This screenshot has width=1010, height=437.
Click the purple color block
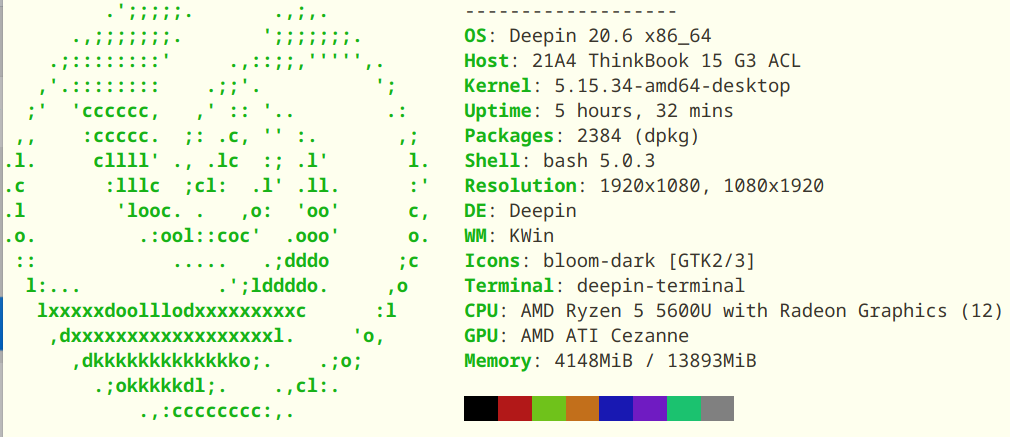[x=650, y=409]
